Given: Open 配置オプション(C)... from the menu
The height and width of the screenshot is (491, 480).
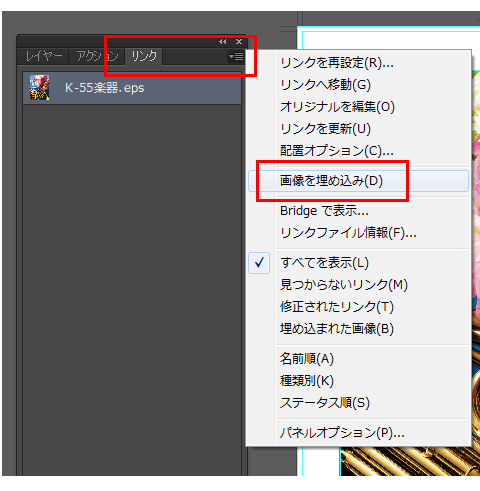Looking at the screenshot, I should click(337, 151).
